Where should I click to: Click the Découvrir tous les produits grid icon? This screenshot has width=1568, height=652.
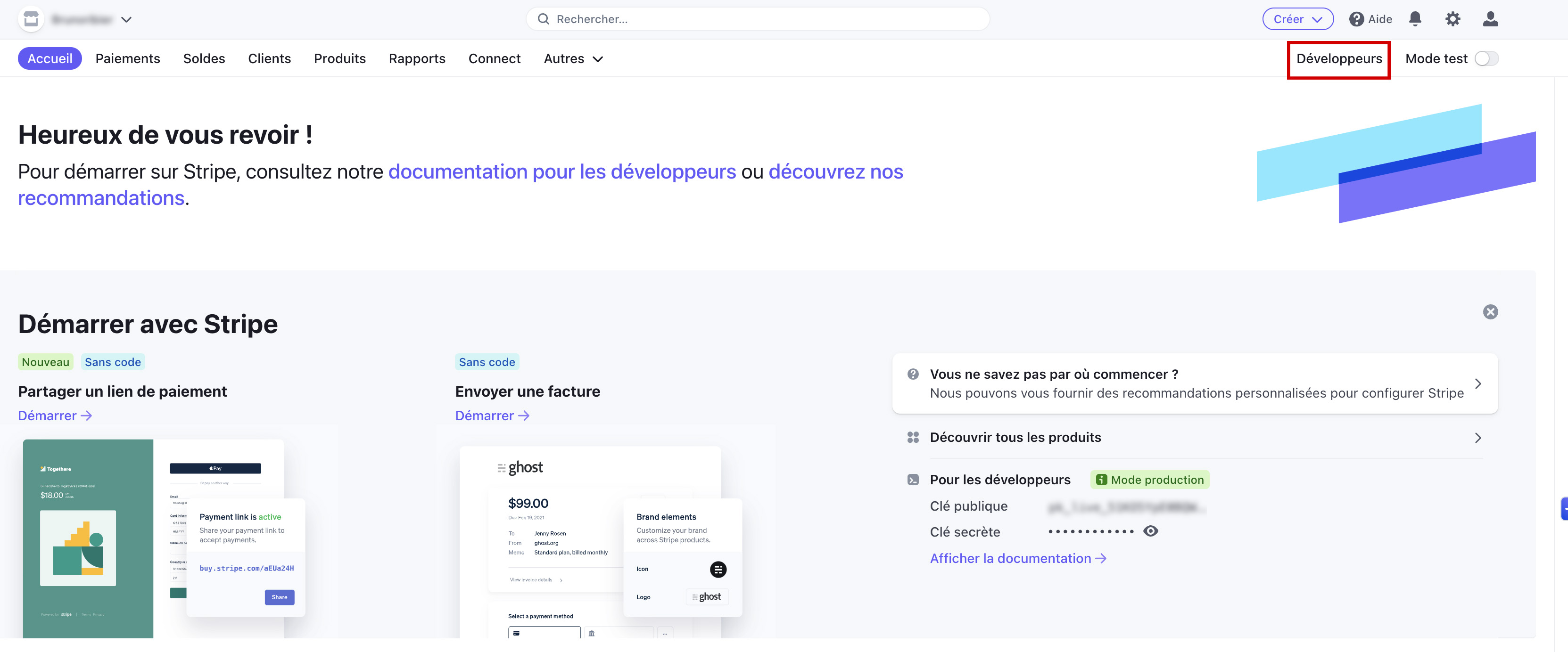(912, 437)
